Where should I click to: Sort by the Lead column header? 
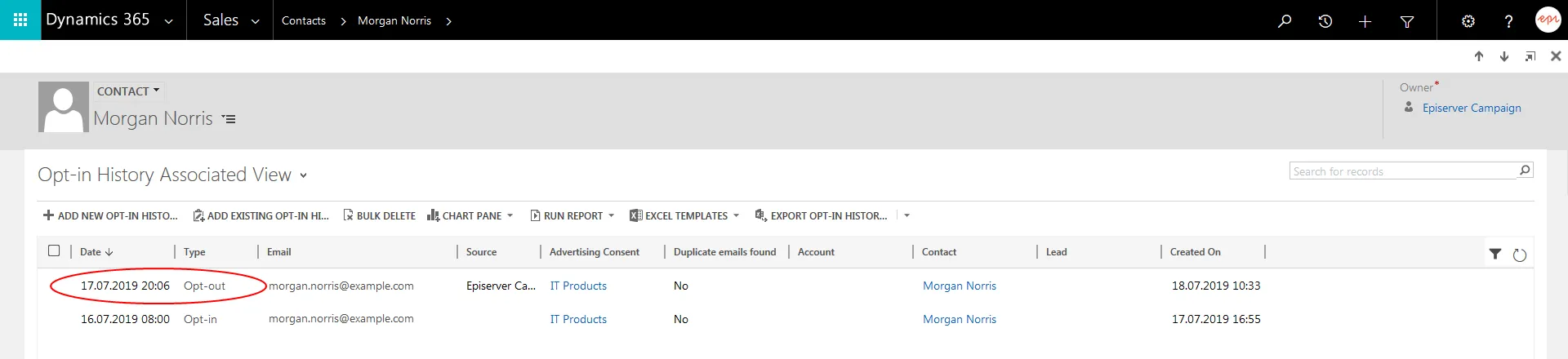pyautogui.click(x=1056, y=251)
